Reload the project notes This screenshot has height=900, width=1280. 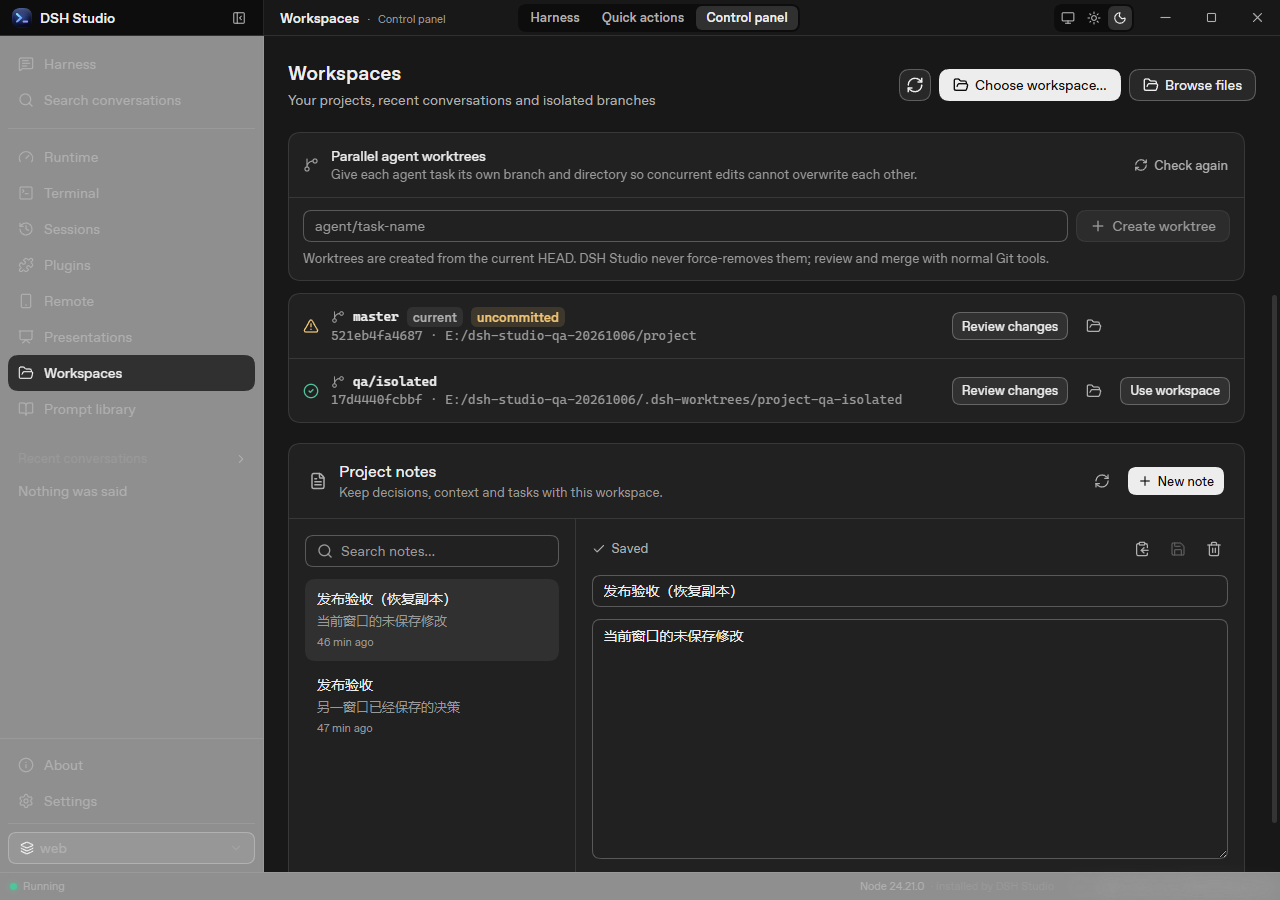(1102, 481)
